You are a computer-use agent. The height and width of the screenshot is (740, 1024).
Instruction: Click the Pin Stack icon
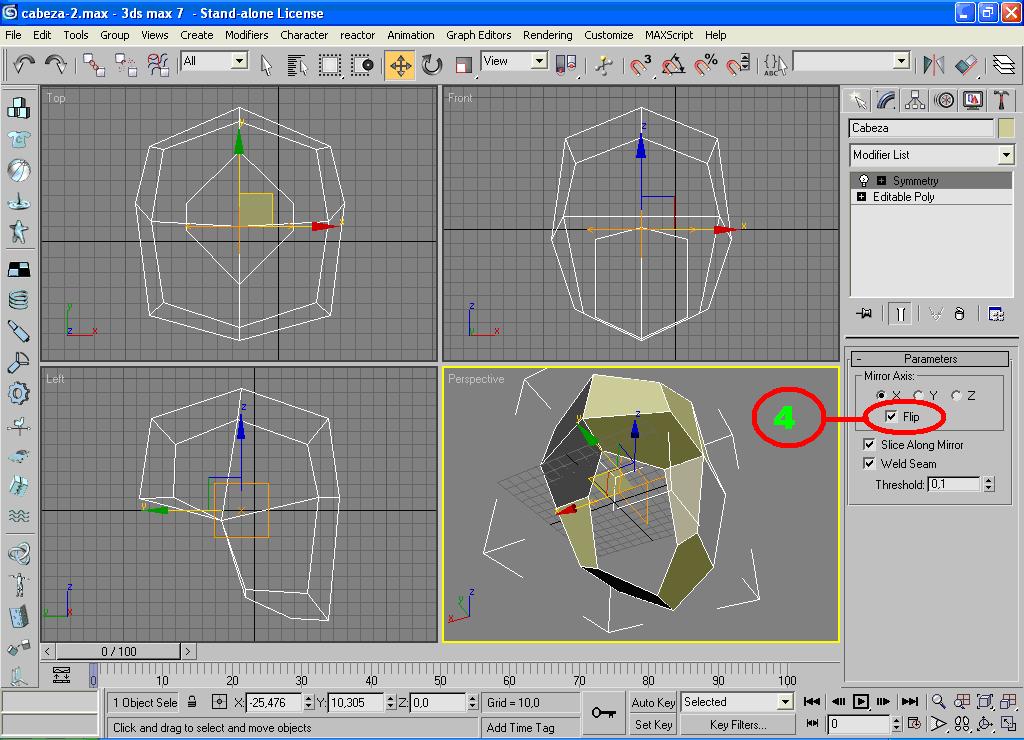pyautogui.click(x=864, y=314)
